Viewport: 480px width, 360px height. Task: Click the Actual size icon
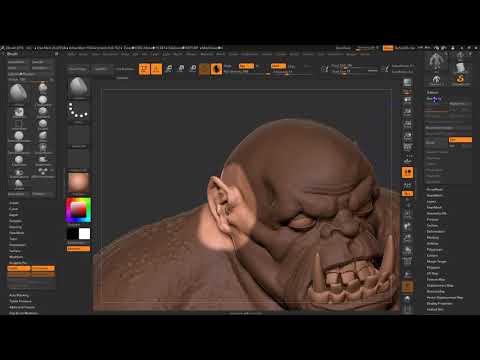coord(407,124)
